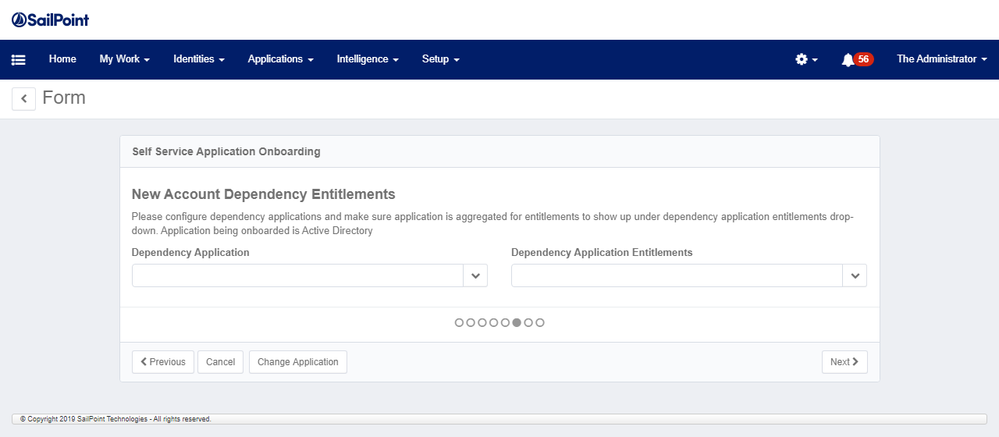
Task: Expand Dependency Application Entitlements dropdown arrow
Action: click(x=854, y=276)
